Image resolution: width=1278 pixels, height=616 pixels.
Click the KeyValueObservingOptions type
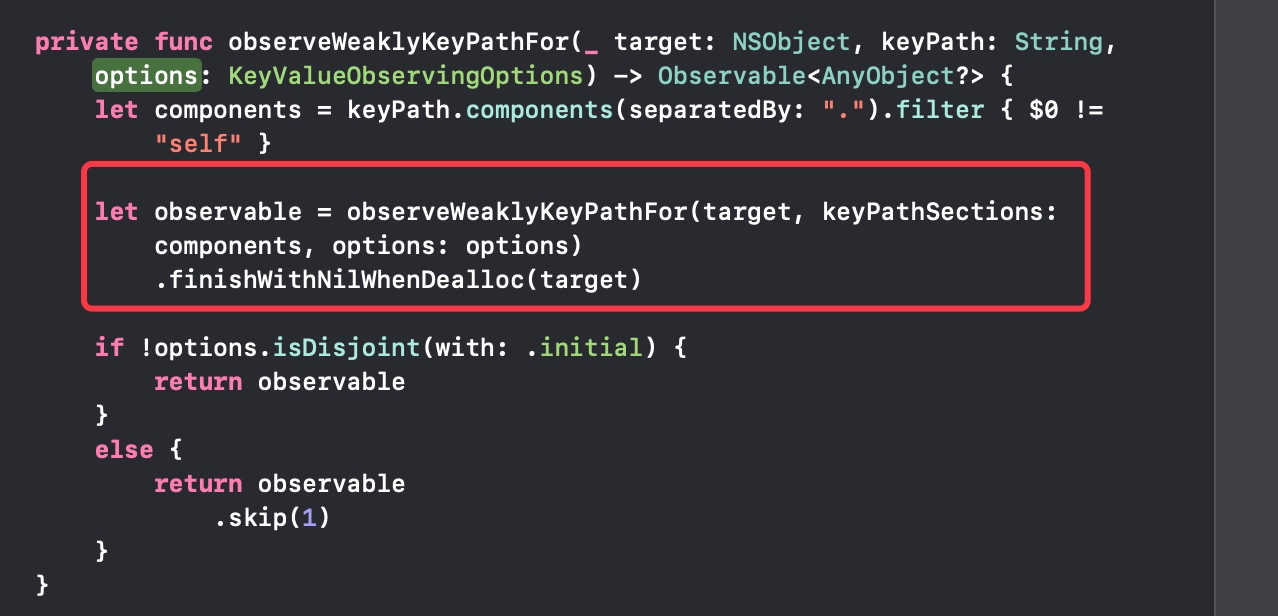point(405,76)
